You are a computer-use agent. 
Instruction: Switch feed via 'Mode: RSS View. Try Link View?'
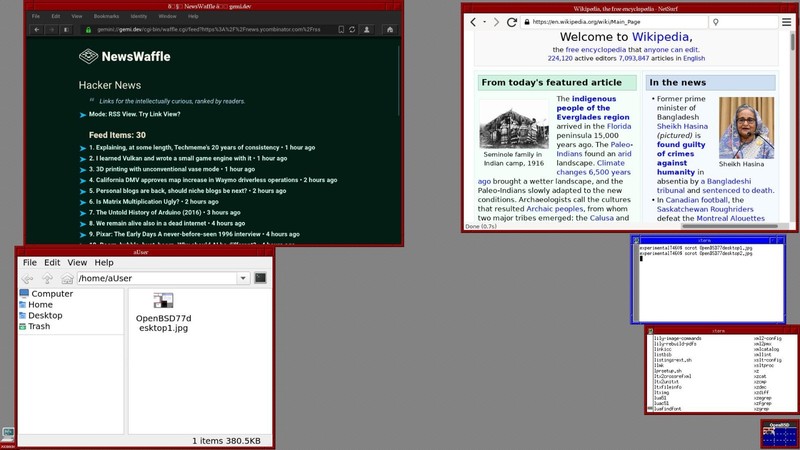tap(134, 114)
